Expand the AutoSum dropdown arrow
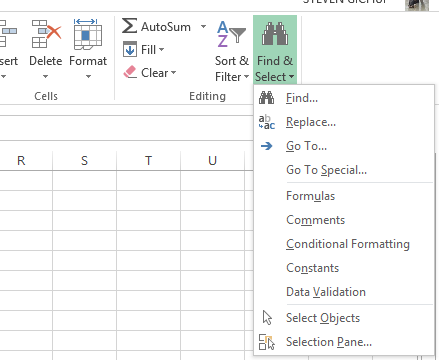Viewport: 439px width, 360px height. coord(203,26)
